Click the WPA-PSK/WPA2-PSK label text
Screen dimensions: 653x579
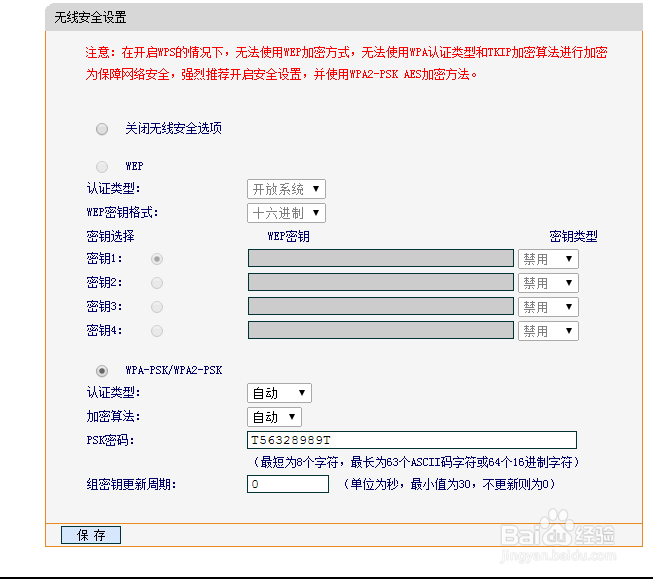(x=174, y=370)
